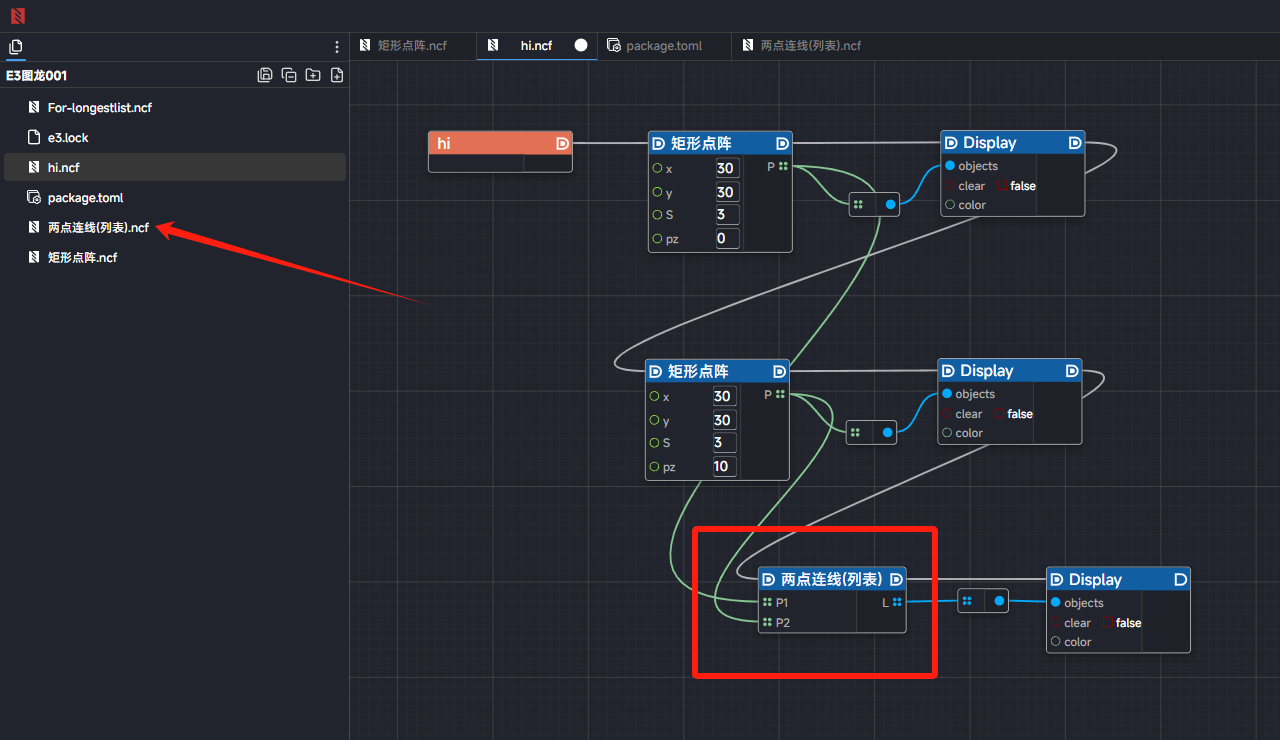Click the L output port on 两点连线(列表) node
Screen dimensions: 1280x740
pos(897,602)
